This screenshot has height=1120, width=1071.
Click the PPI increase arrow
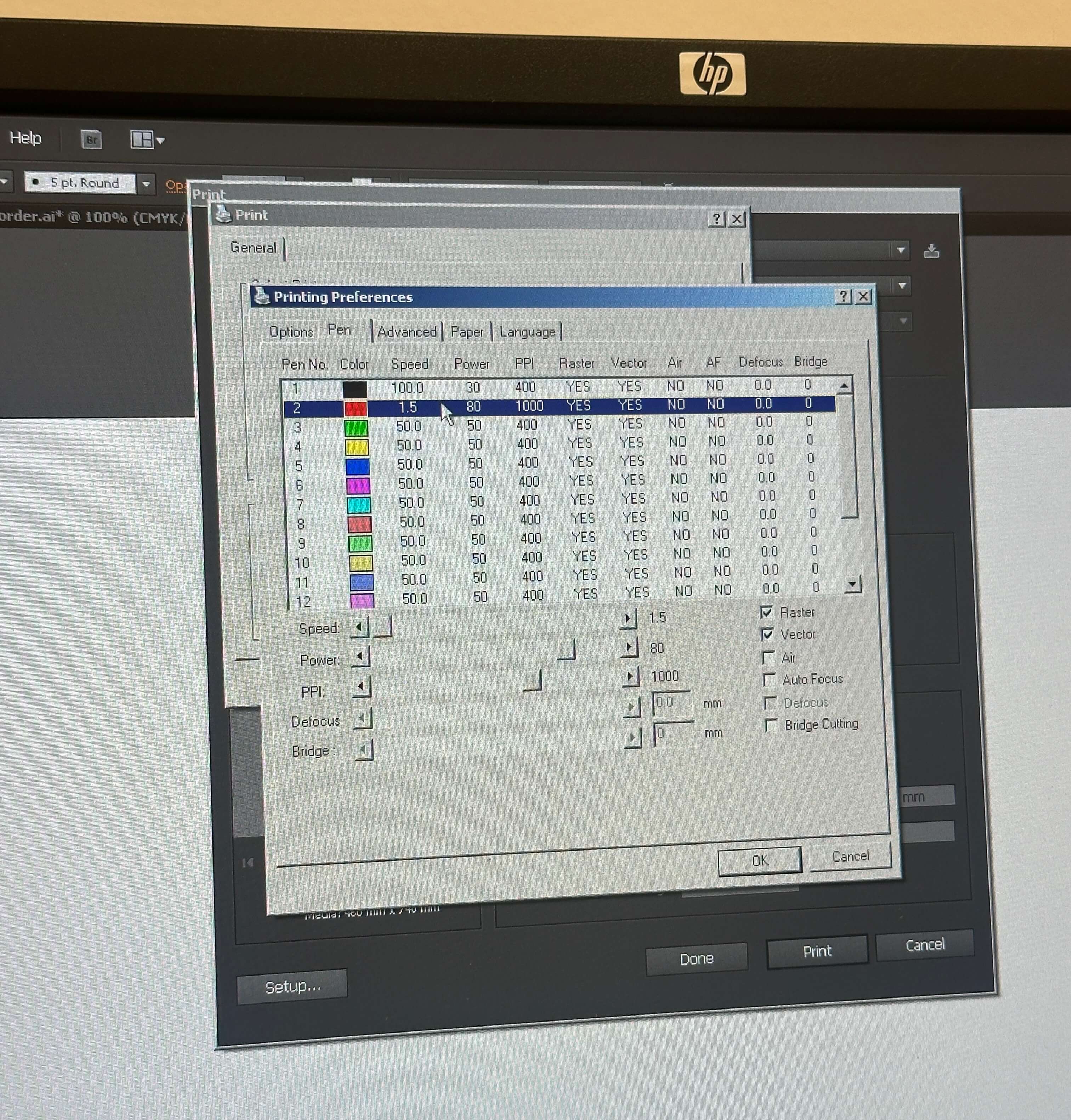630,676
